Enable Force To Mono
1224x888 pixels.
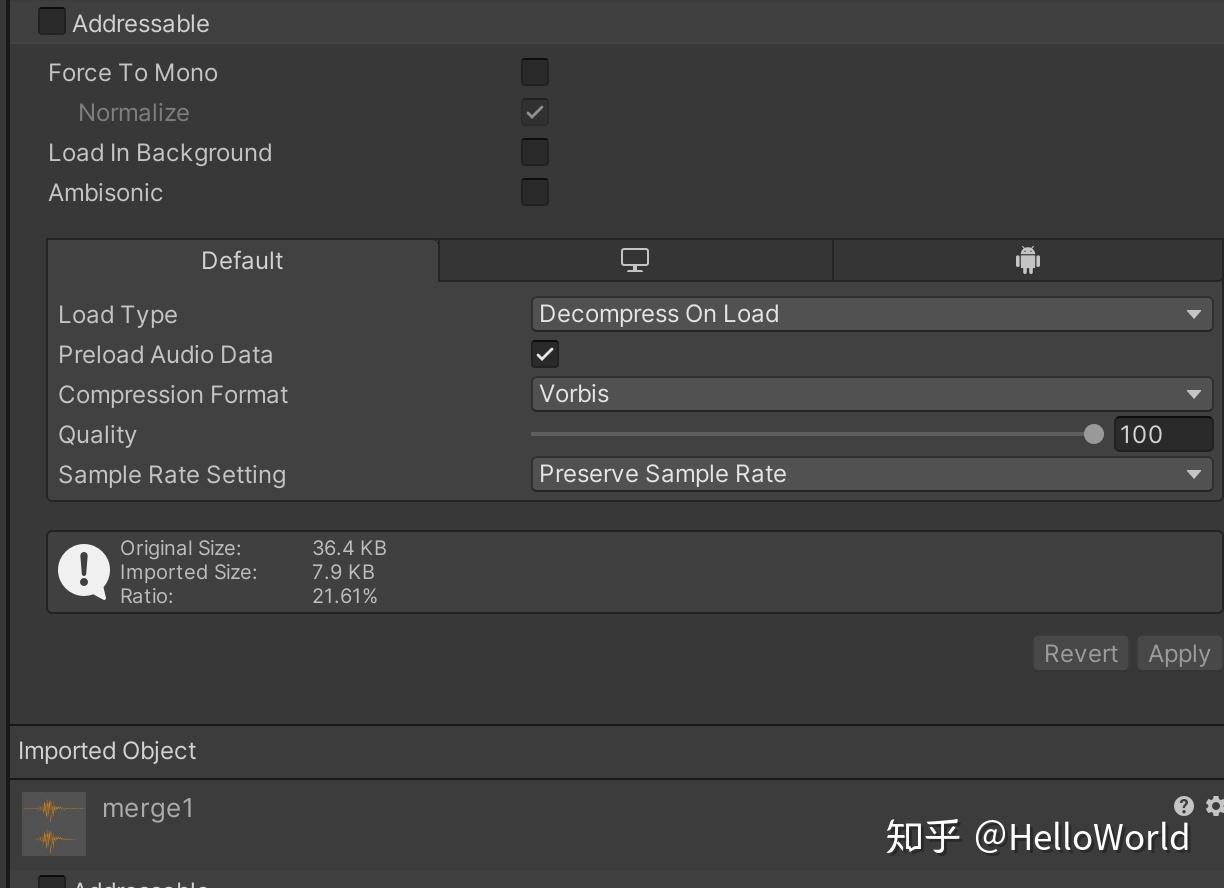pyautogui.click(x=535, y=71)
